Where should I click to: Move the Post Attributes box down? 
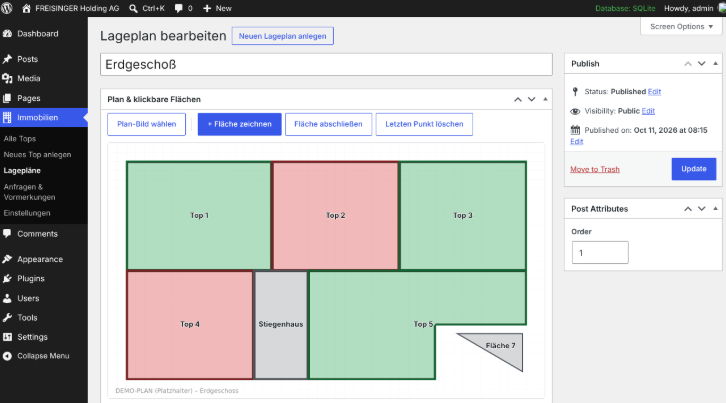tap(702, 208)
